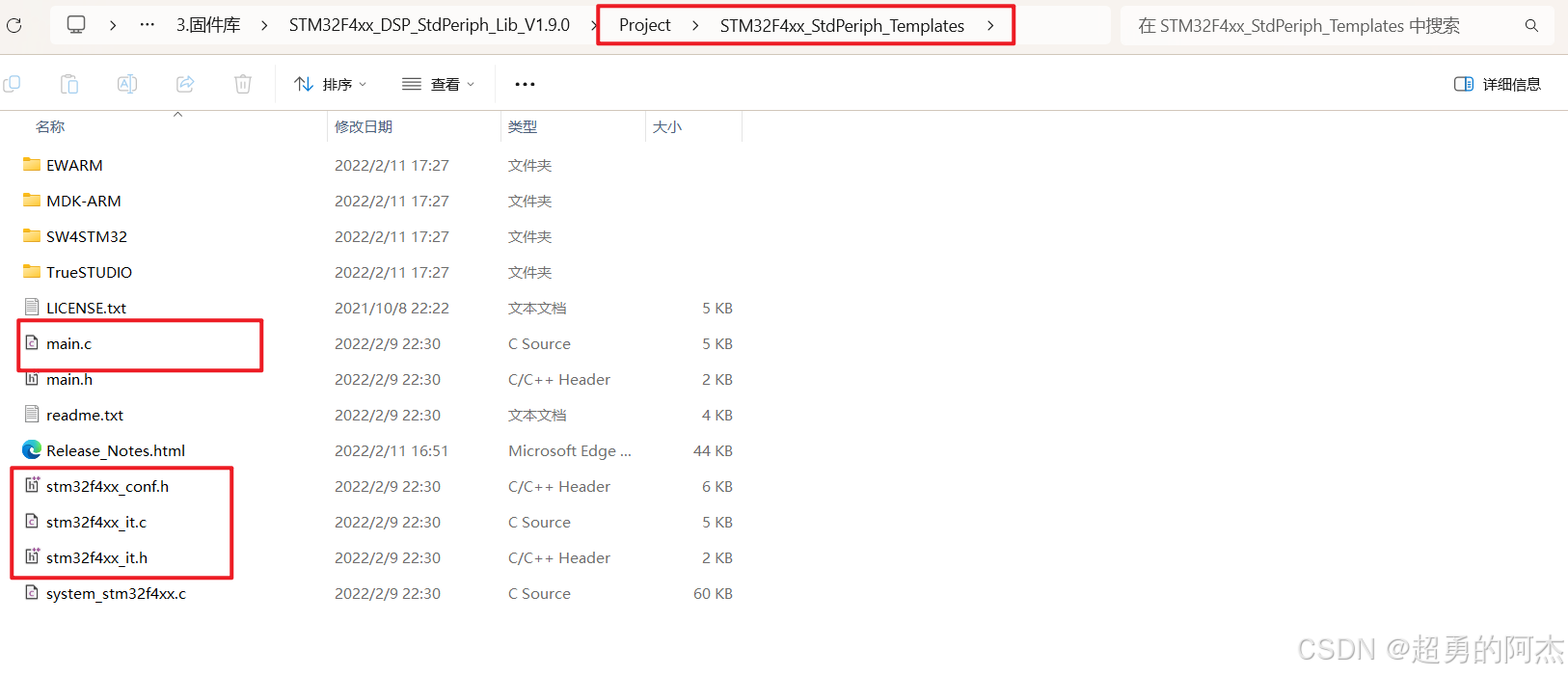Expand chevron after 3.固件库 breadcrumb

coord(264,25)
